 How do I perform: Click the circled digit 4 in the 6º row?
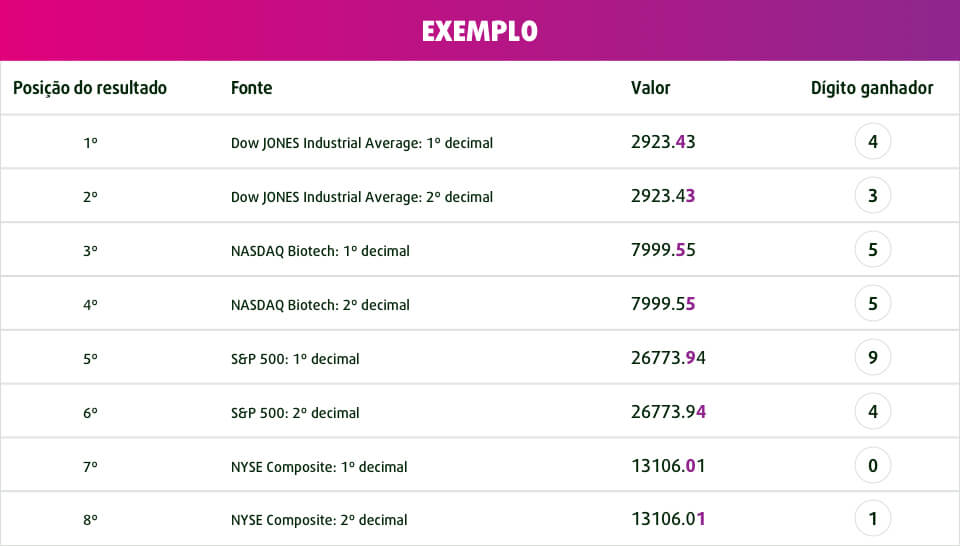point(873,412)
